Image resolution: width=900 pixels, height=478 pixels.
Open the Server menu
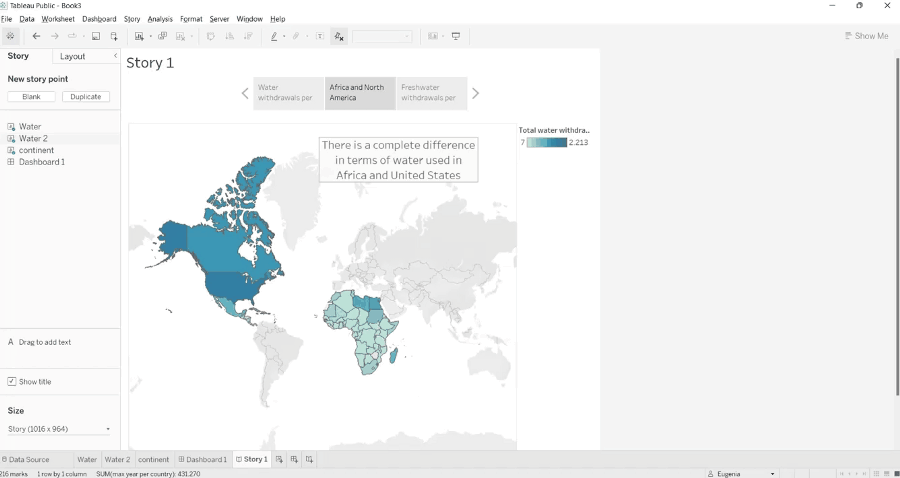coord(219,19)
